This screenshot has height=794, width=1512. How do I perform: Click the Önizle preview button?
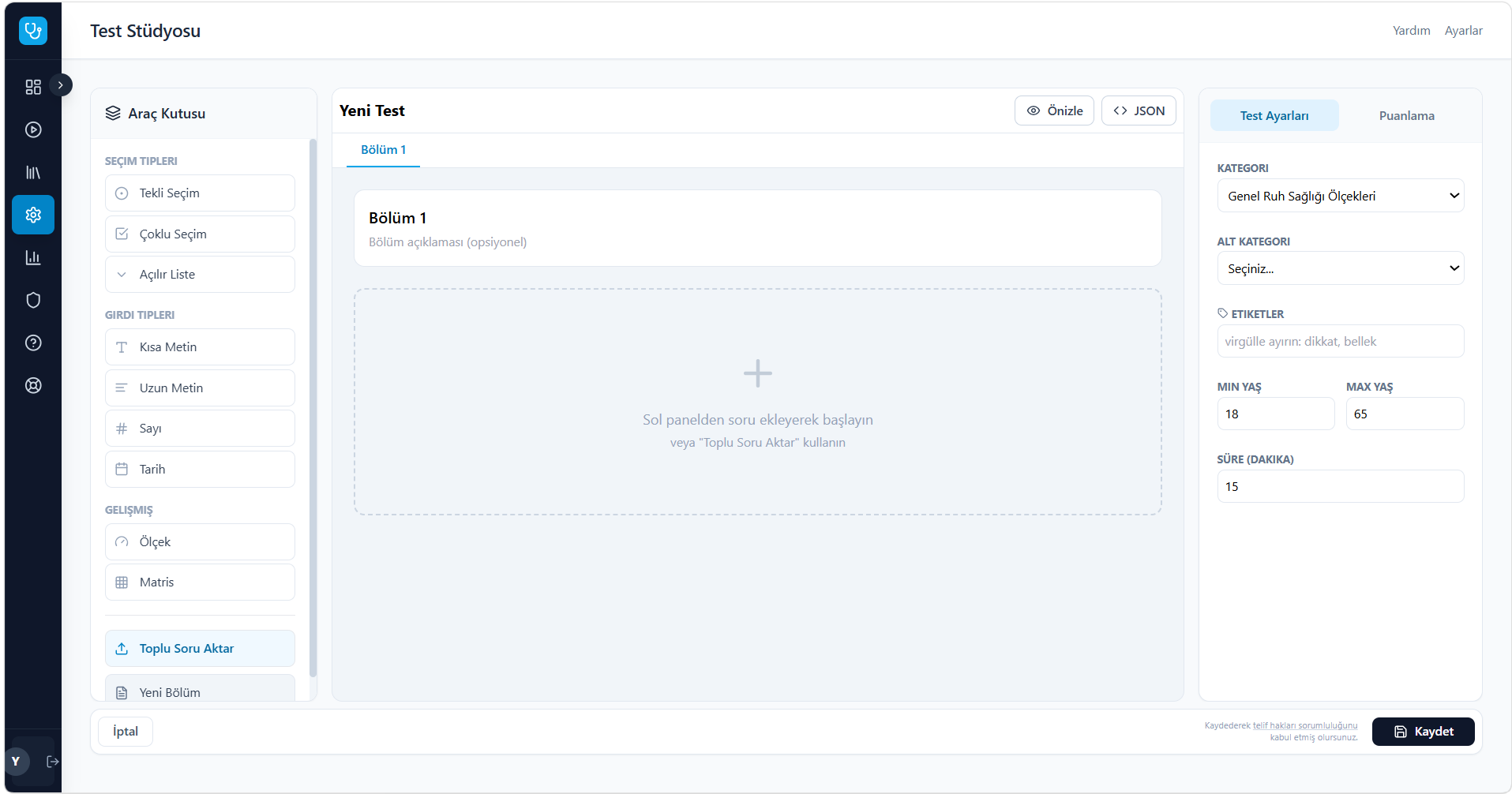coord(1054,110)
